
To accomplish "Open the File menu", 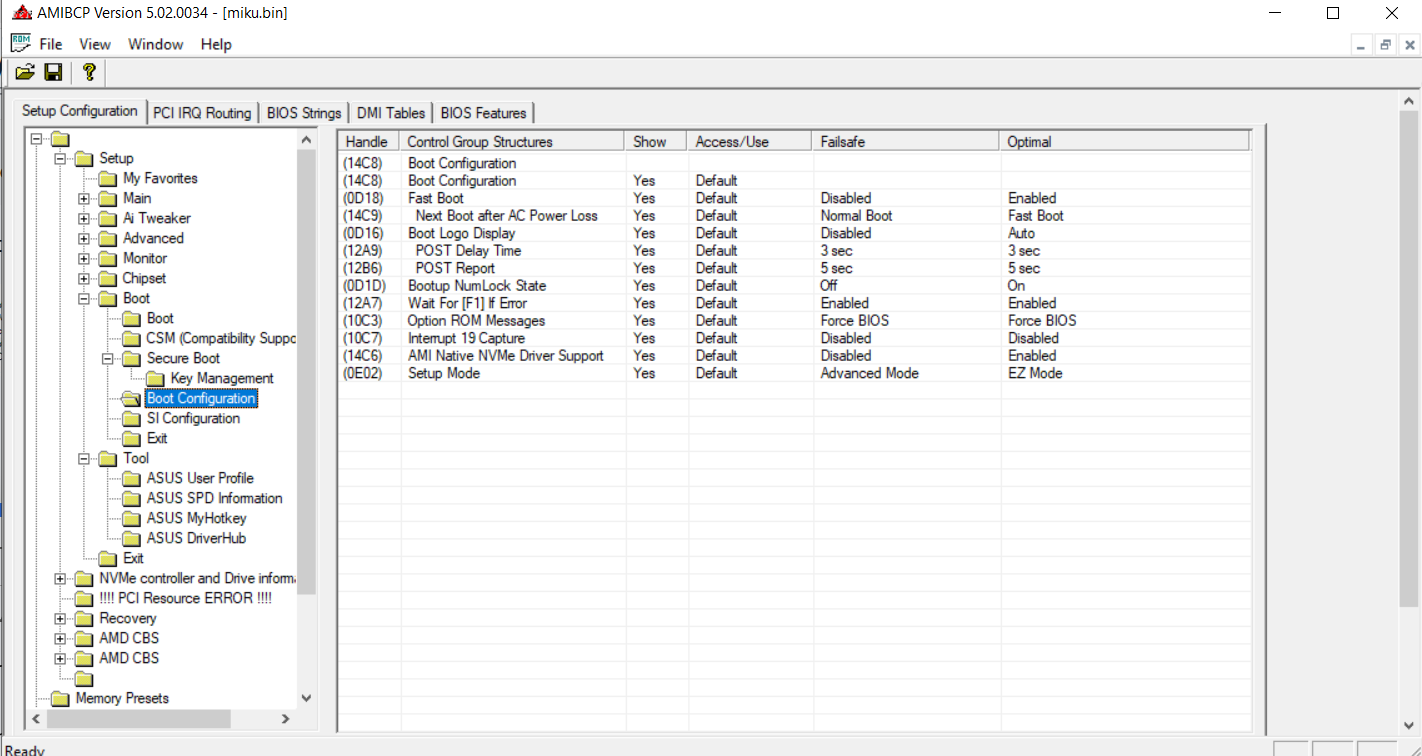I will tap(50, 44).
